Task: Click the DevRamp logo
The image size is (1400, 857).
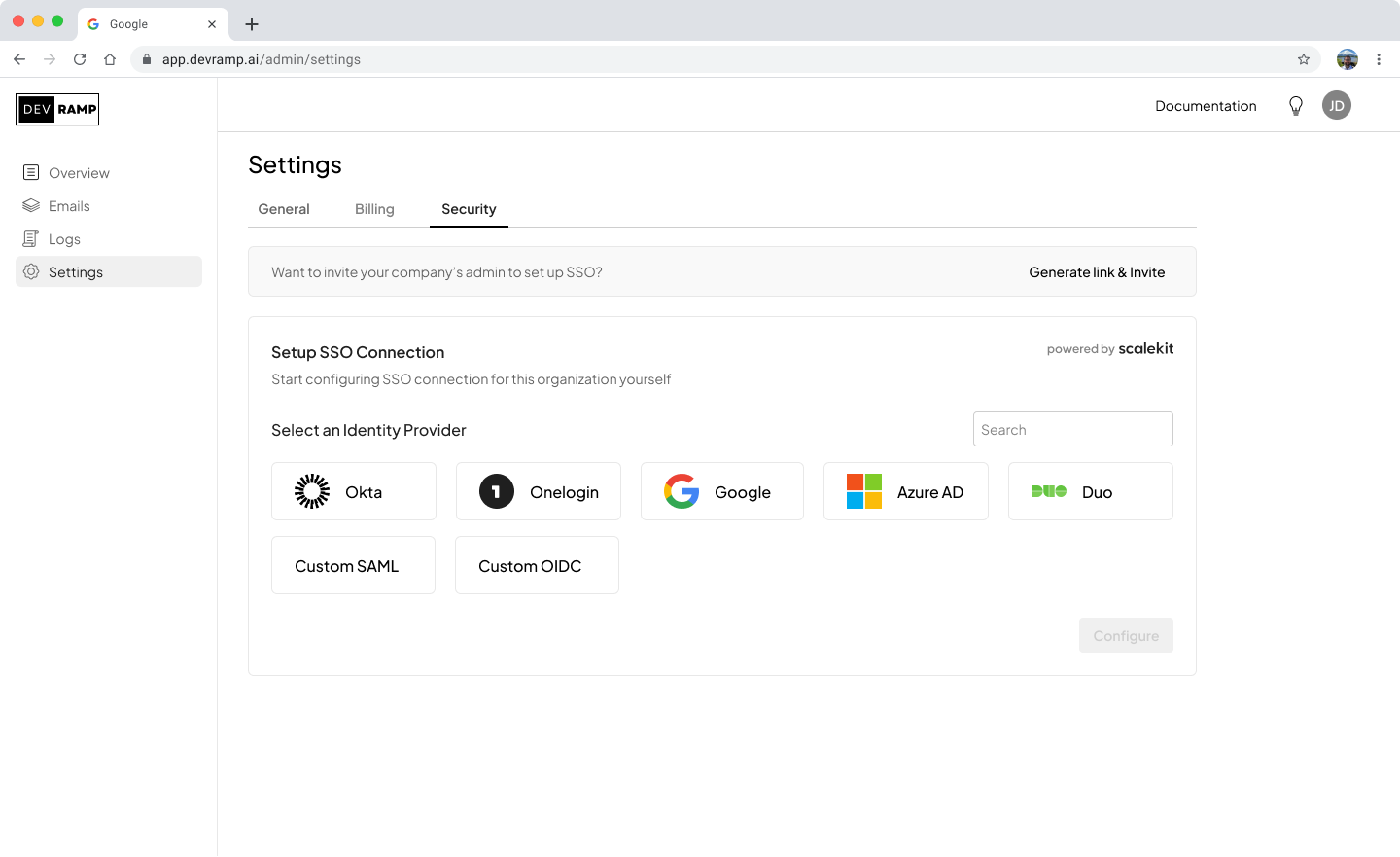Action: [57, 109]
